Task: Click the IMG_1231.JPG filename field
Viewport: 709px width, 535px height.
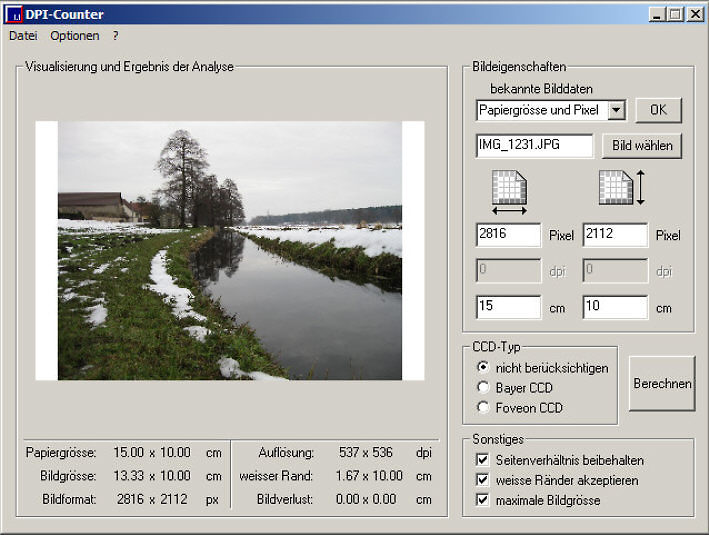Action: coord(534,146)
